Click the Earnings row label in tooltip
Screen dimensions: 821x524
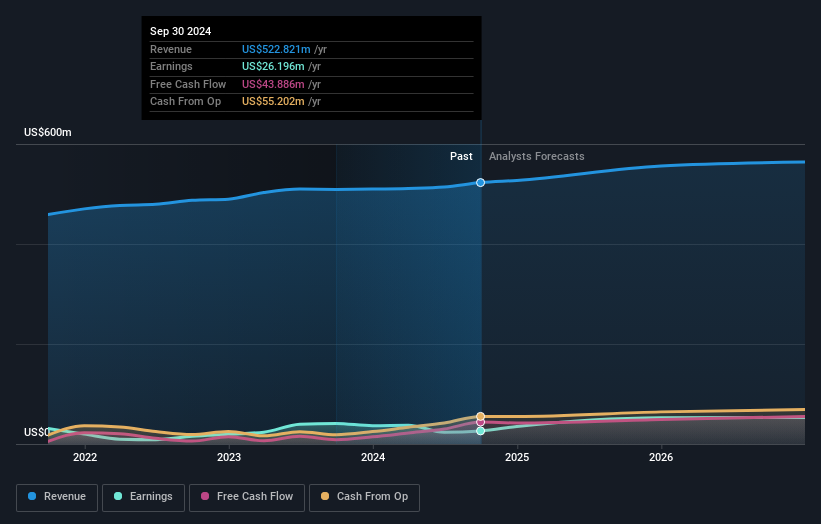click(x=171, y=66)
